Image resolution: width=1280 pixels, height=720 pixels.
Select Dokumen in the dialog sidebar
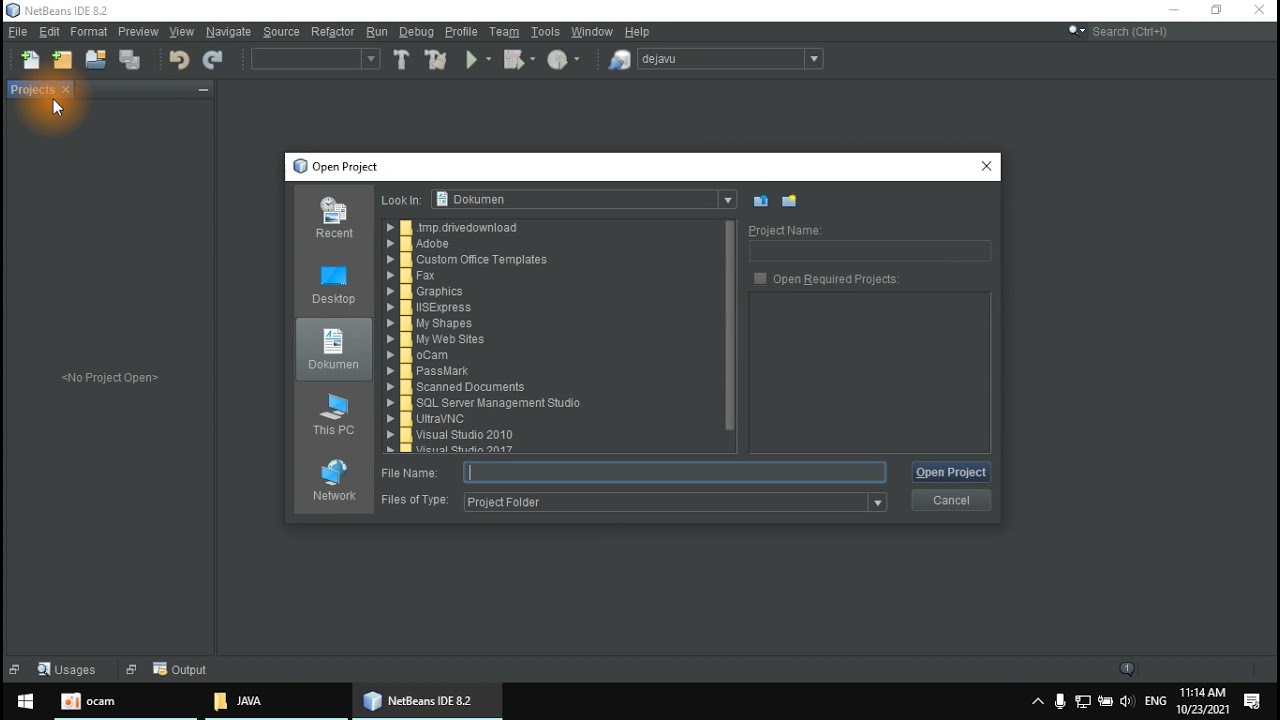pyautogui.click(x=334, y=349)
